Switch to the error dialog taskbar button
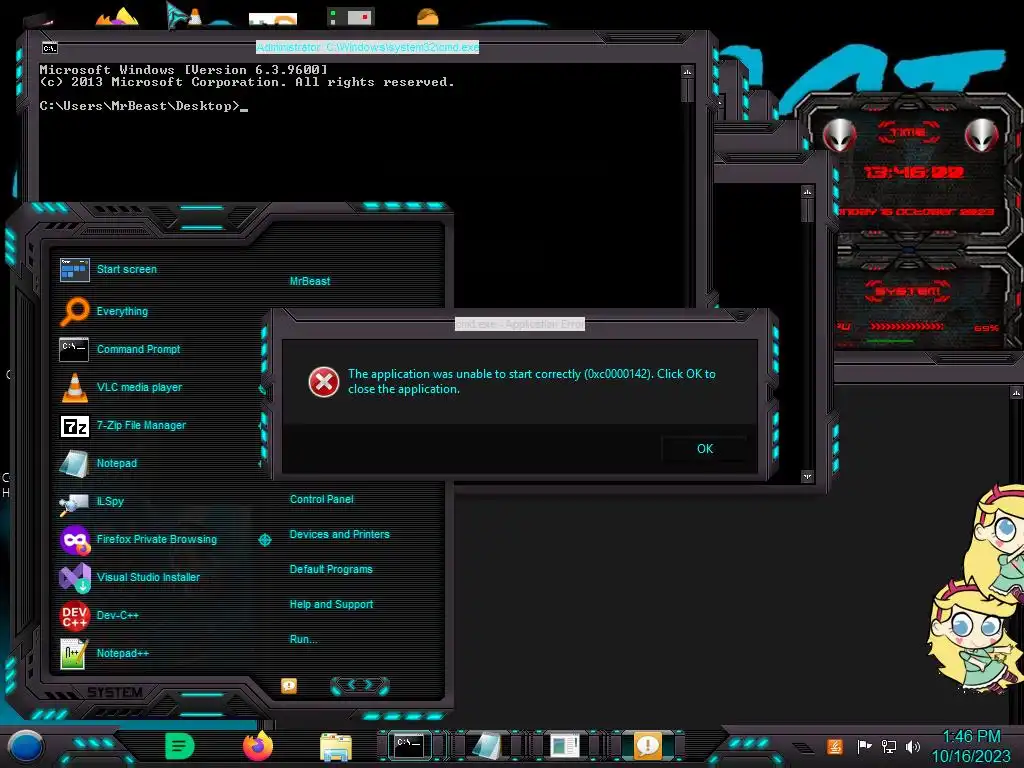 647,746
